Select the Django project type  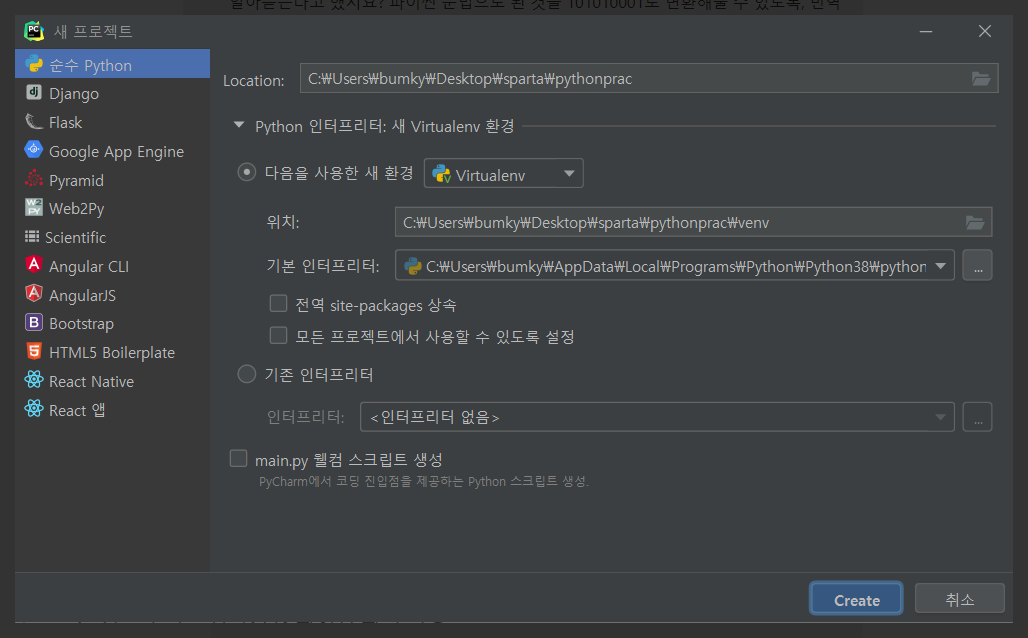112,93
